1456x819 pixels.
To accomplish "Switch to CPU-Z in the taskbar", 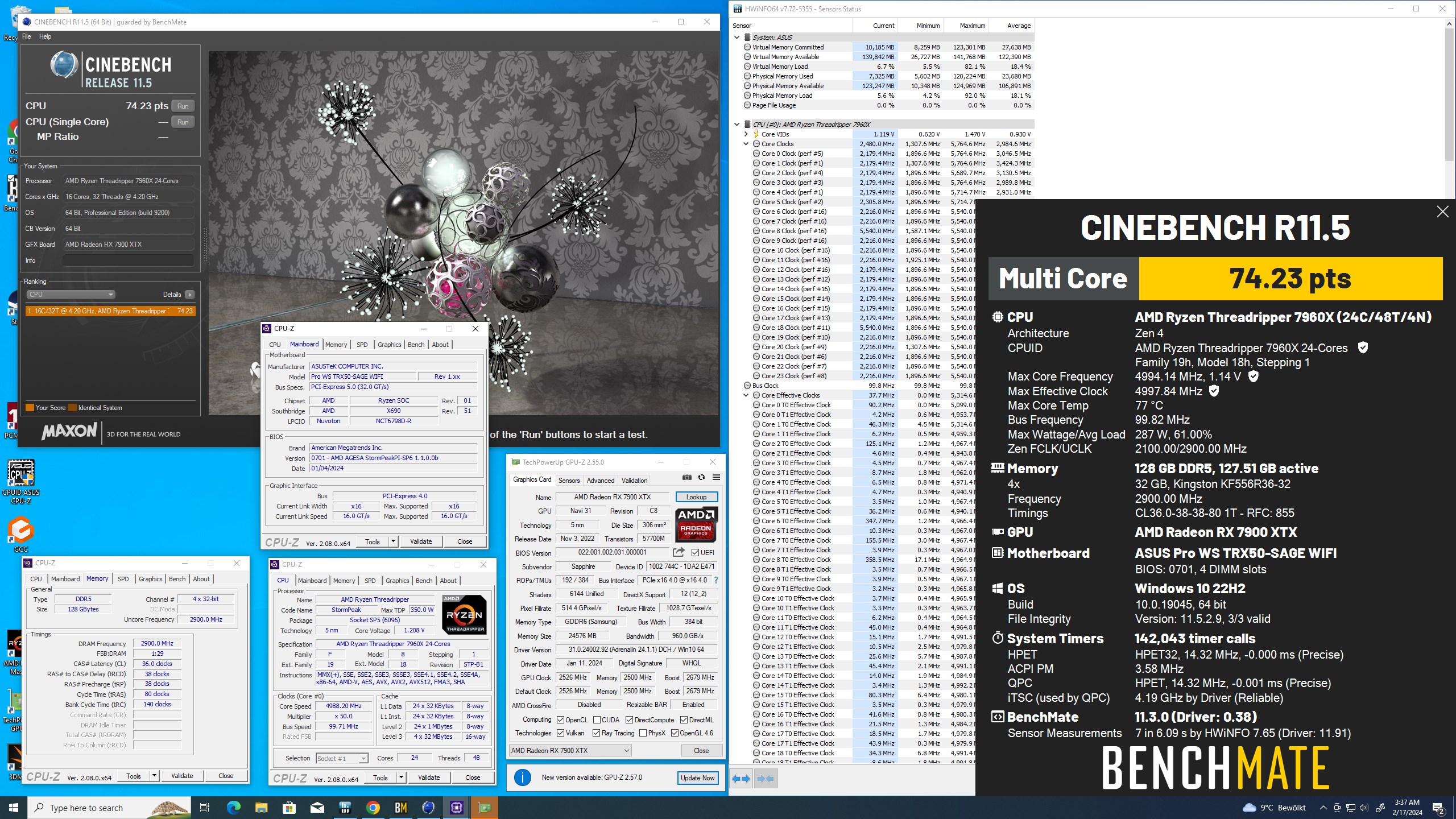I will [x=457, y=808].
